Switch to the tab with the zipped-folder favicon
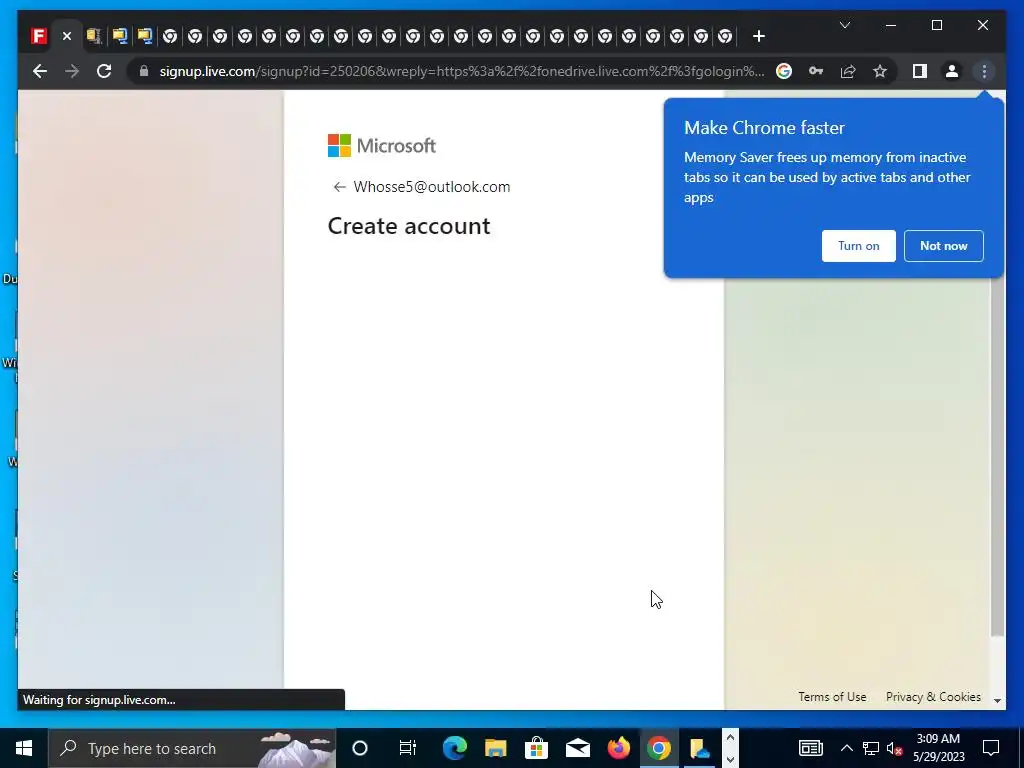 point(94,36)
